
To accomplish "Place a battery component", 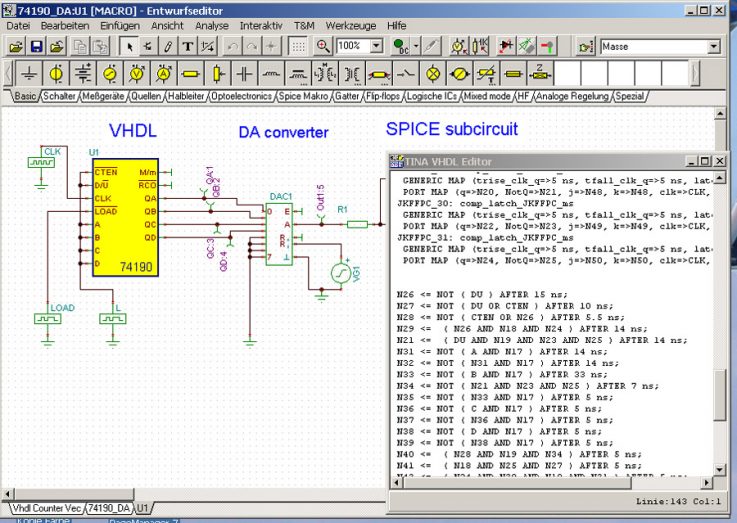I will [x=83, y=73].
